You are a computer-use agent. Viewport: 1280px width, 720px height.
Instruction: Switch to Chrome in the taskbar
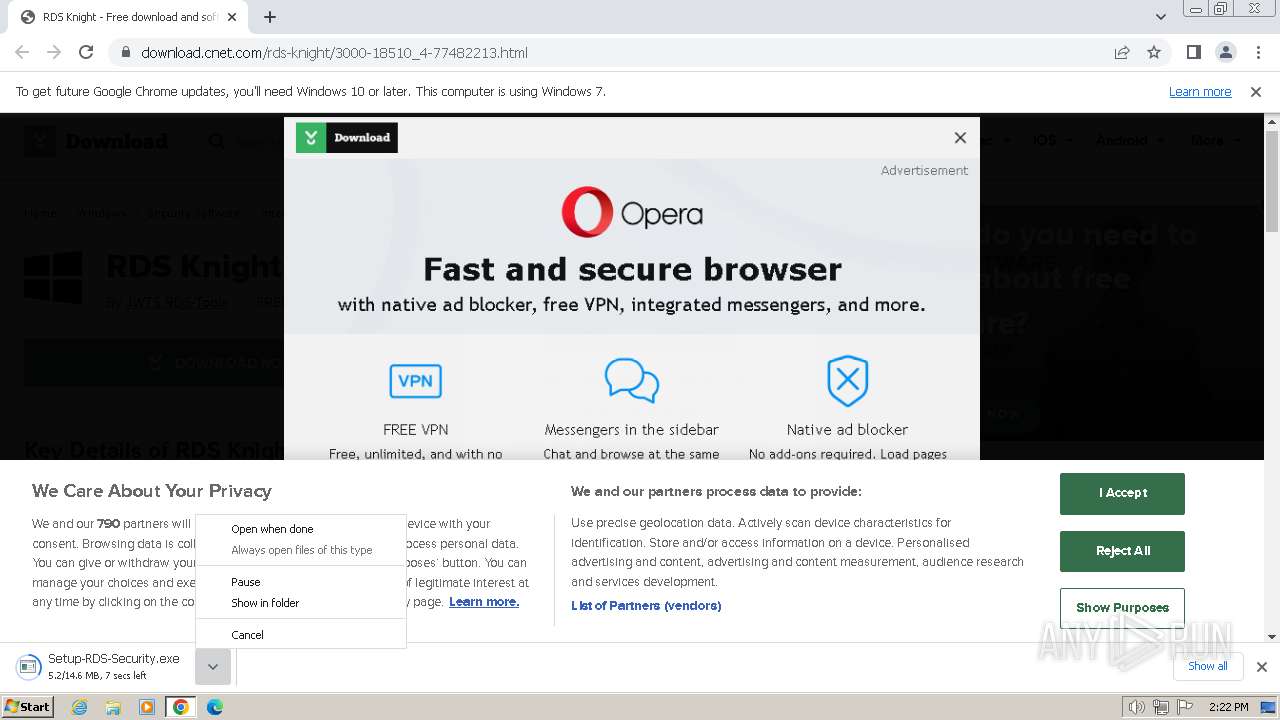coord(181,707)
